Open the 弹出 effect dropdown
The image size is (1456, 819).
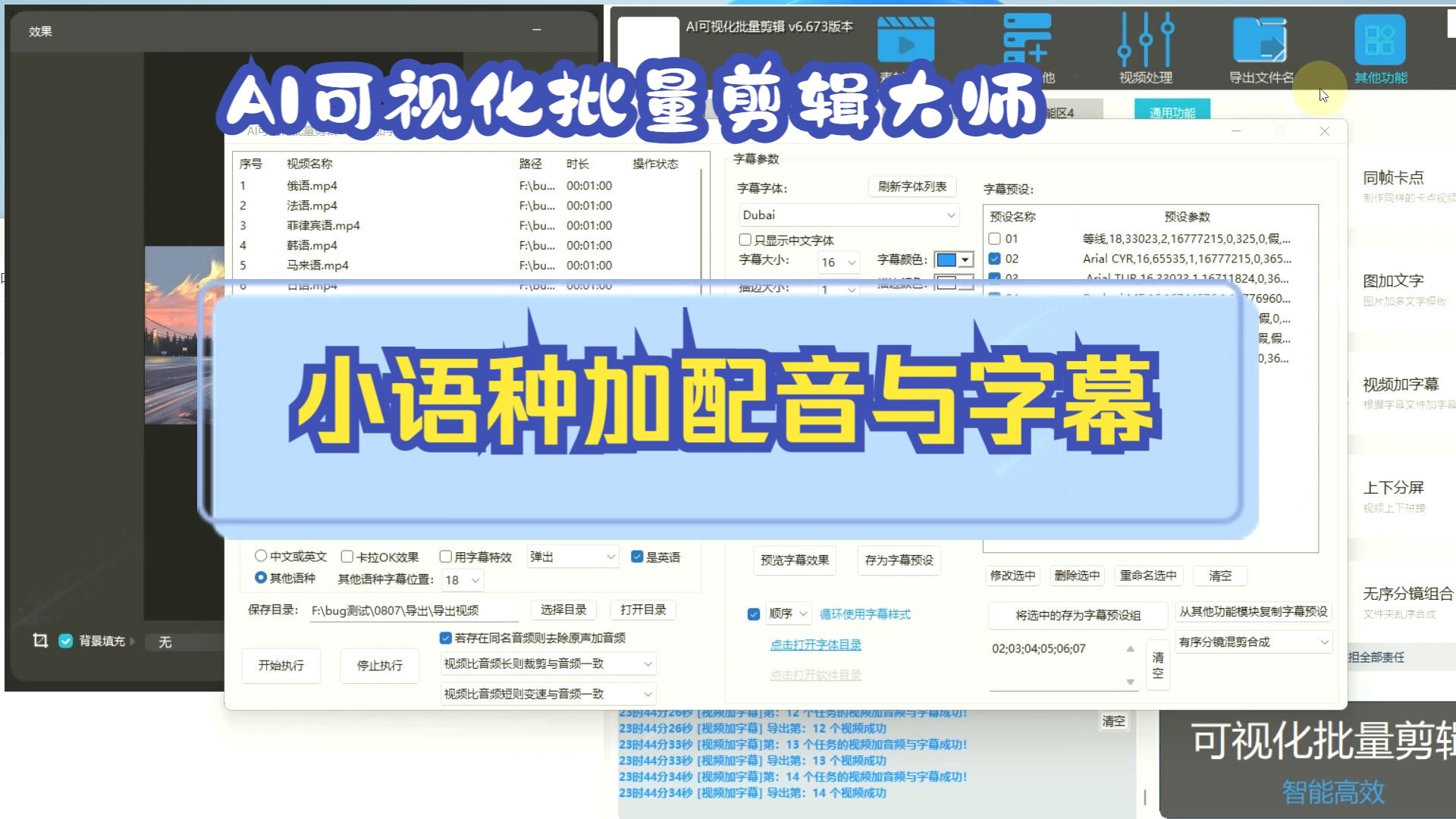573,557
